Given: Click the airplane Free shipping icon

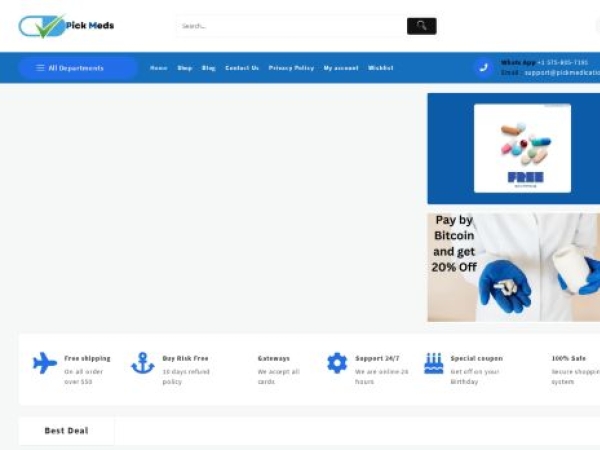Looking at the screenshot, I should pos(45,363).
